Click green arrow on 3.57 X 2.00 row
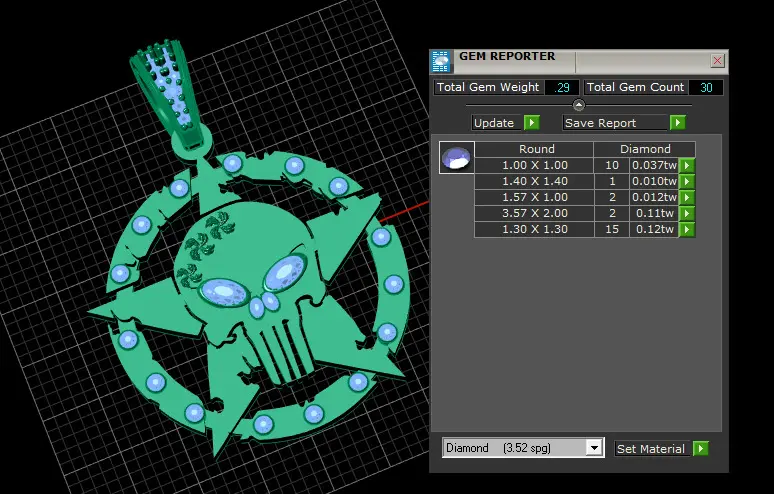The image size is (774, 494). tap(687, 213)
